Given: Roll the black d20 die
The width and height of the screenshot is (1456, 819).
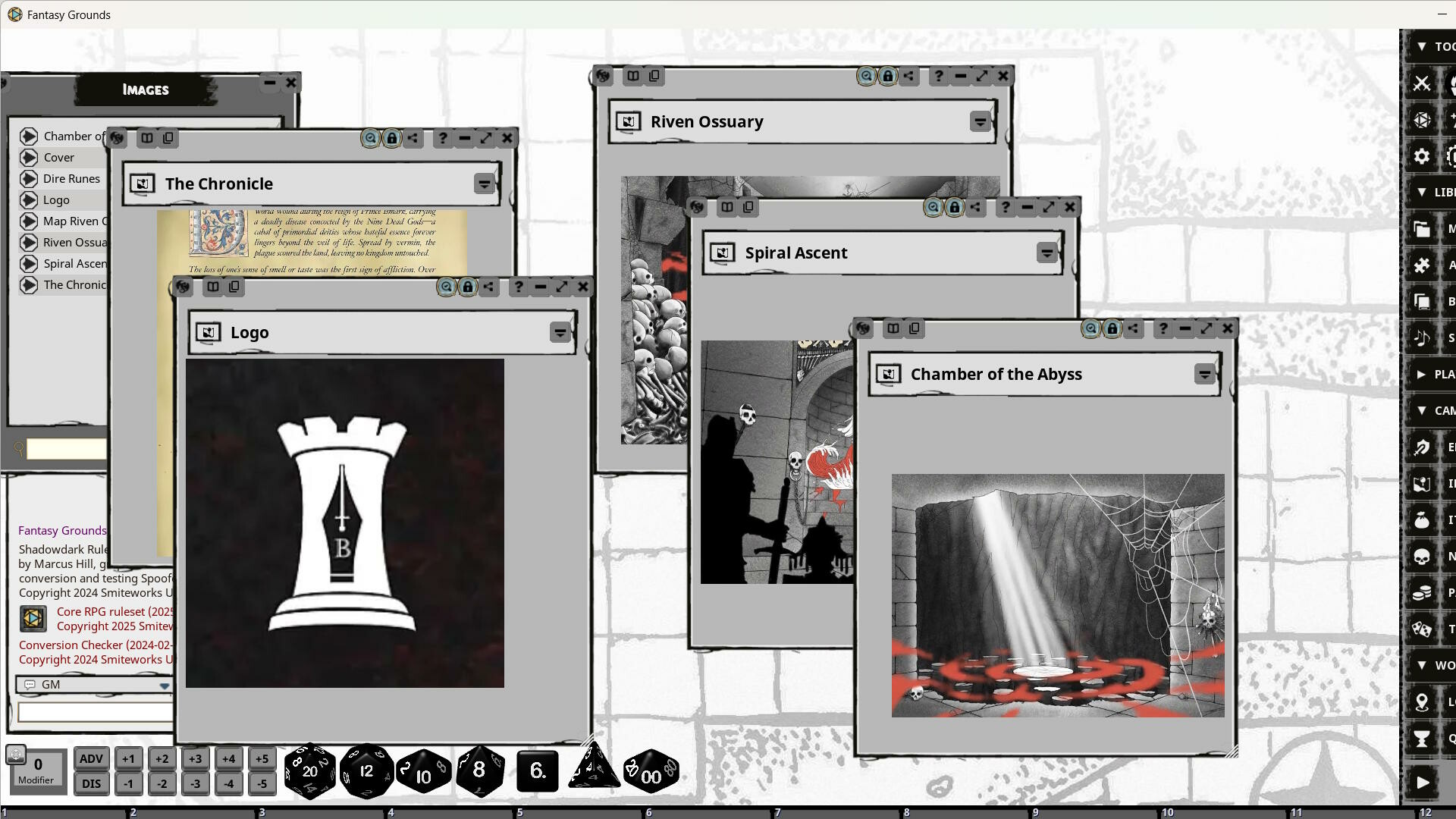Looking at the screenshot, I should click(309, 770).
